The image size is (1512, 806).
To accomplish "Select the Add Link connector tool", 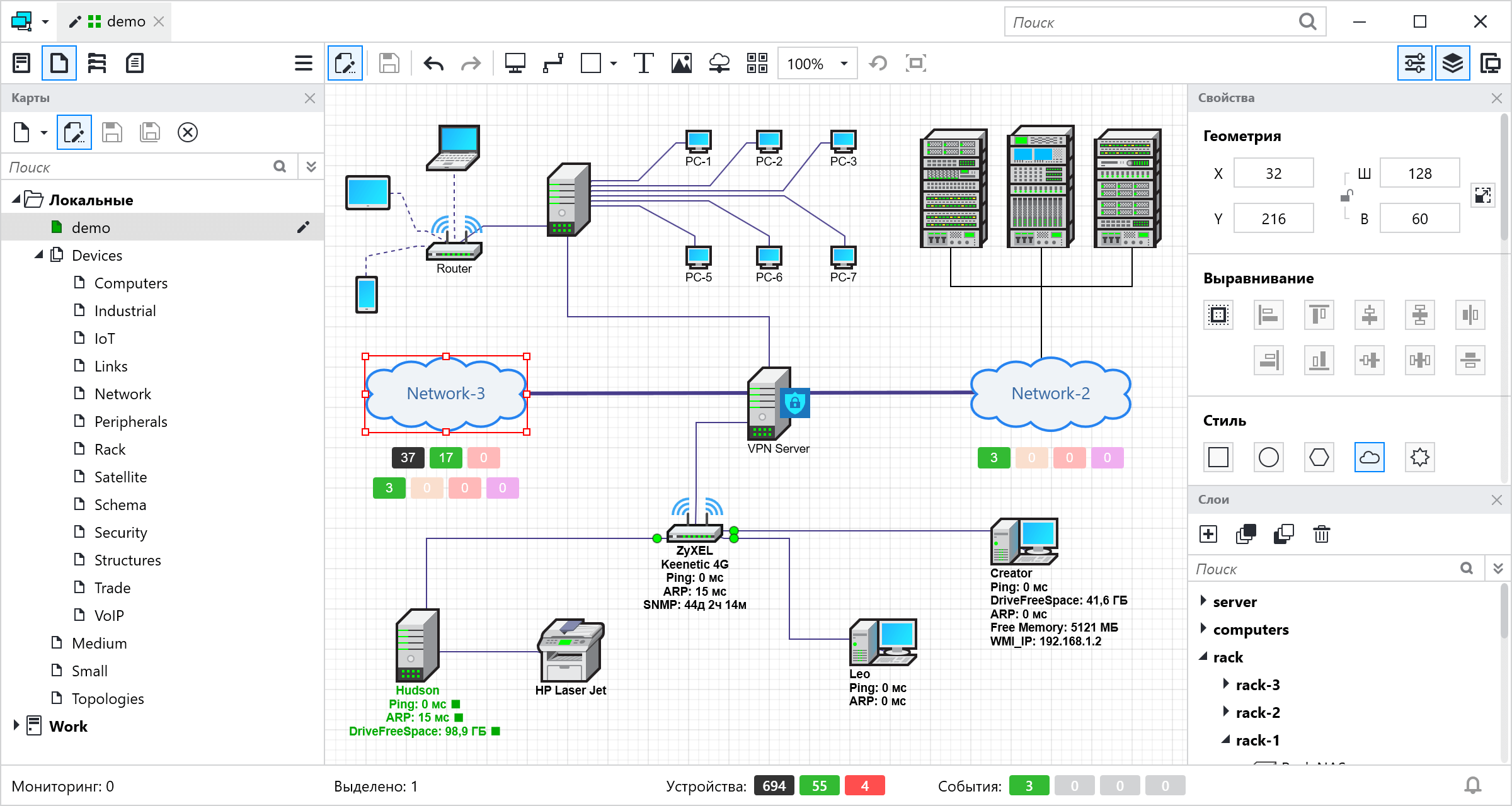I will 553,64.
